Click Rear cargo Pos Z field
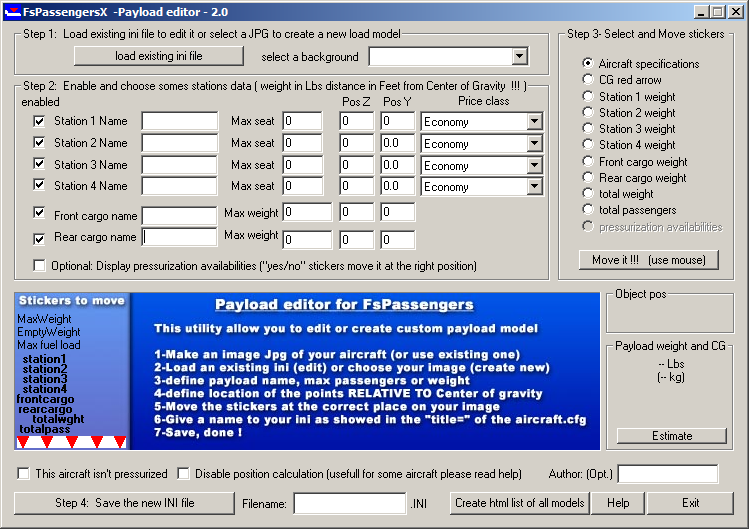The image size is (749, 529). pyautogui.click(x=356, y=239)
